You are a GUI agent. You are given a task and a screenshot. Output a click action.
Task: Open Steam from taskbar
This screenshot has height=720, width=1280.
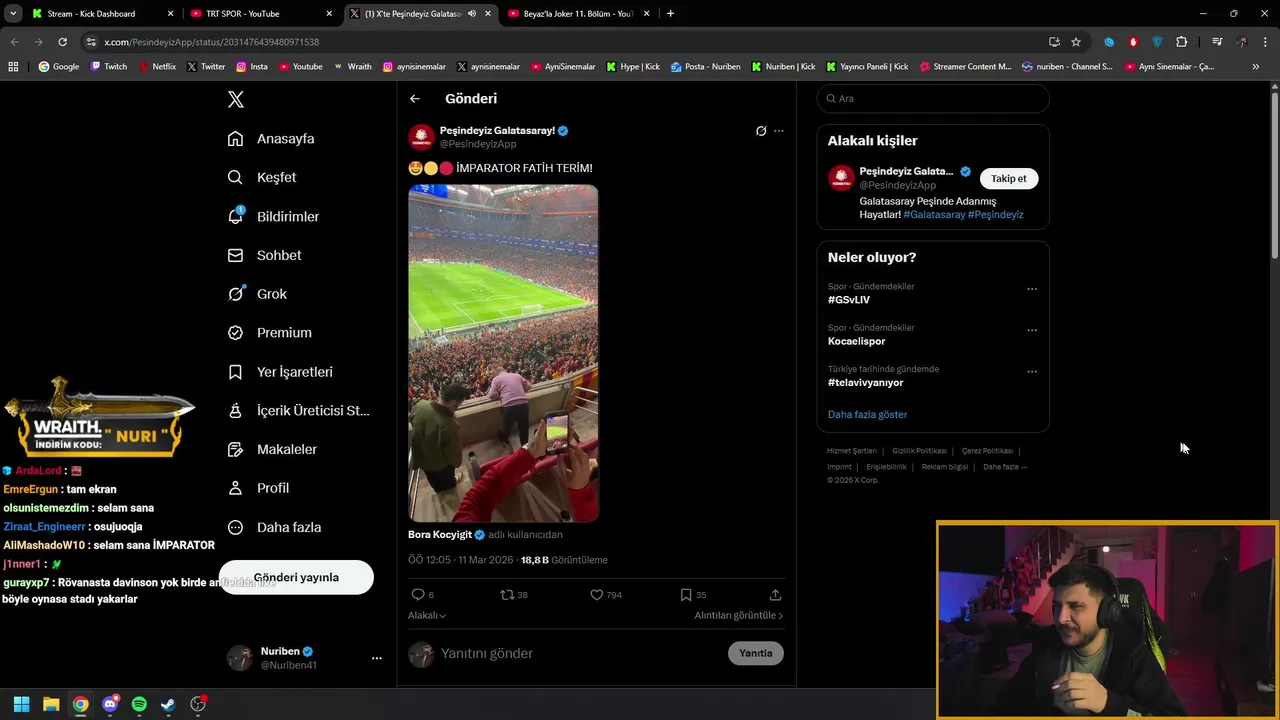tap(168, 704)
